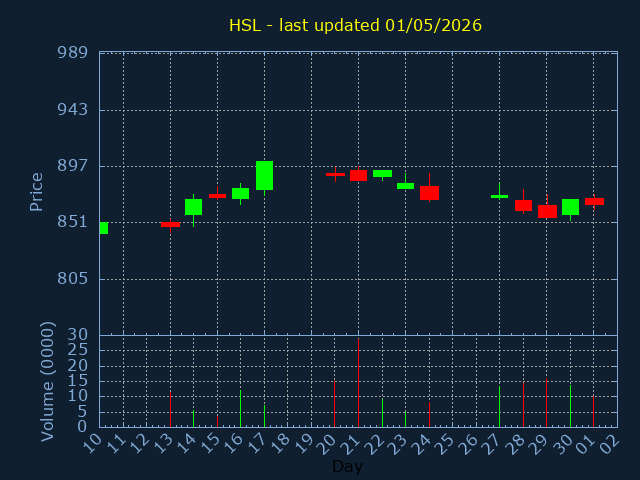Click the red candlestick on day 24
The height and width of the screenshot is (480, 640).
pos(429,193)
